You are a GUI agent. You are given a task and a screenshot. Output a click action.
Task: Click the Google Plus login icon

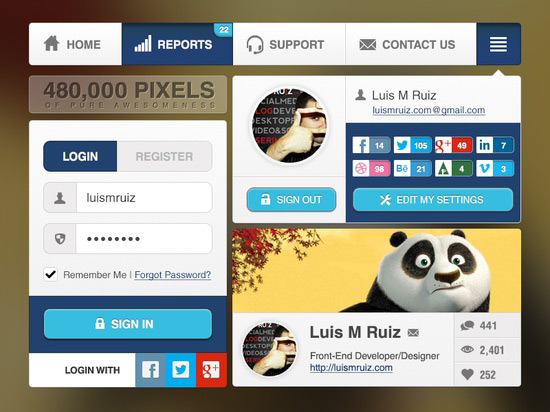point(211,370)
